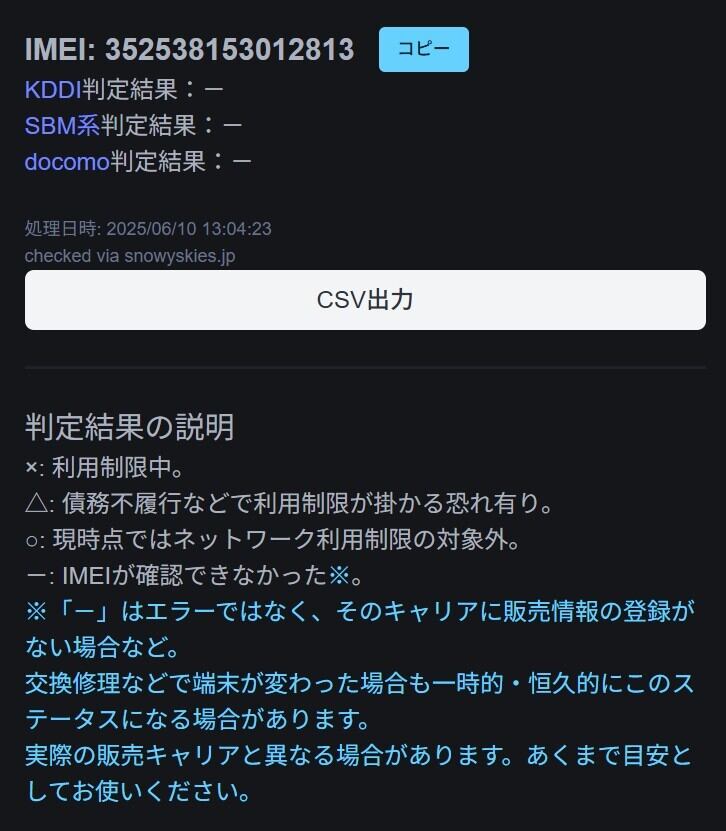Click the blue note about 交換修理
Screen dimensions: 726x831
[360, 702]
